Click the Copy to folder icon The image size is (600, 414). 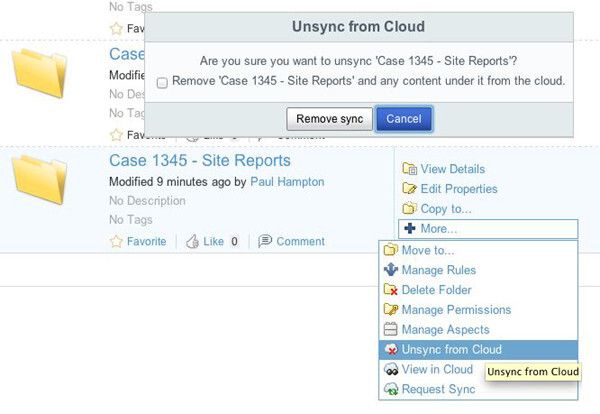click(409, 209)
